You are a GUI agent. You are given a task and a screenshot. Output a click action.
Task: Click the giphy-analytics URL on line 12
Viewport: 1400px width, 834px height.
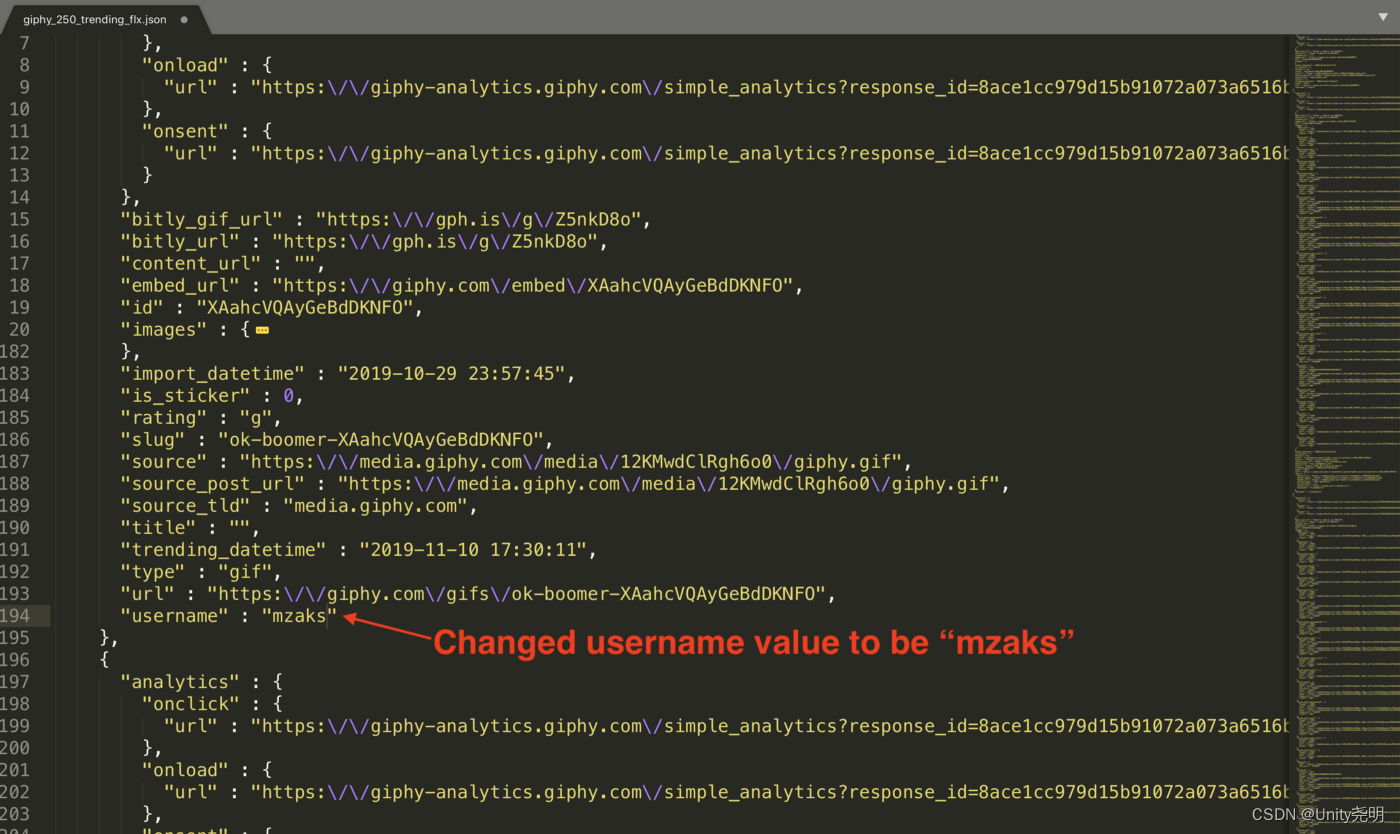coord(769,153)
